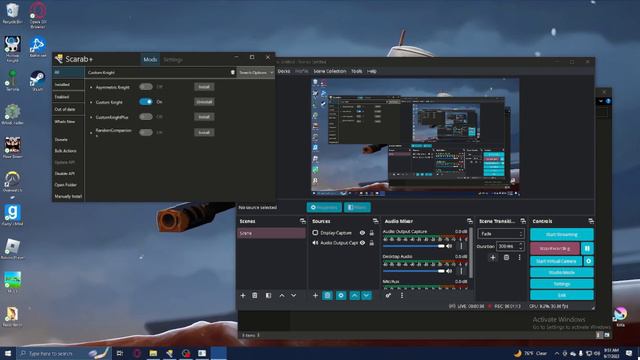640x360 pixels.
Task: Open the Scene Collection menu
Action: (330, 71)
